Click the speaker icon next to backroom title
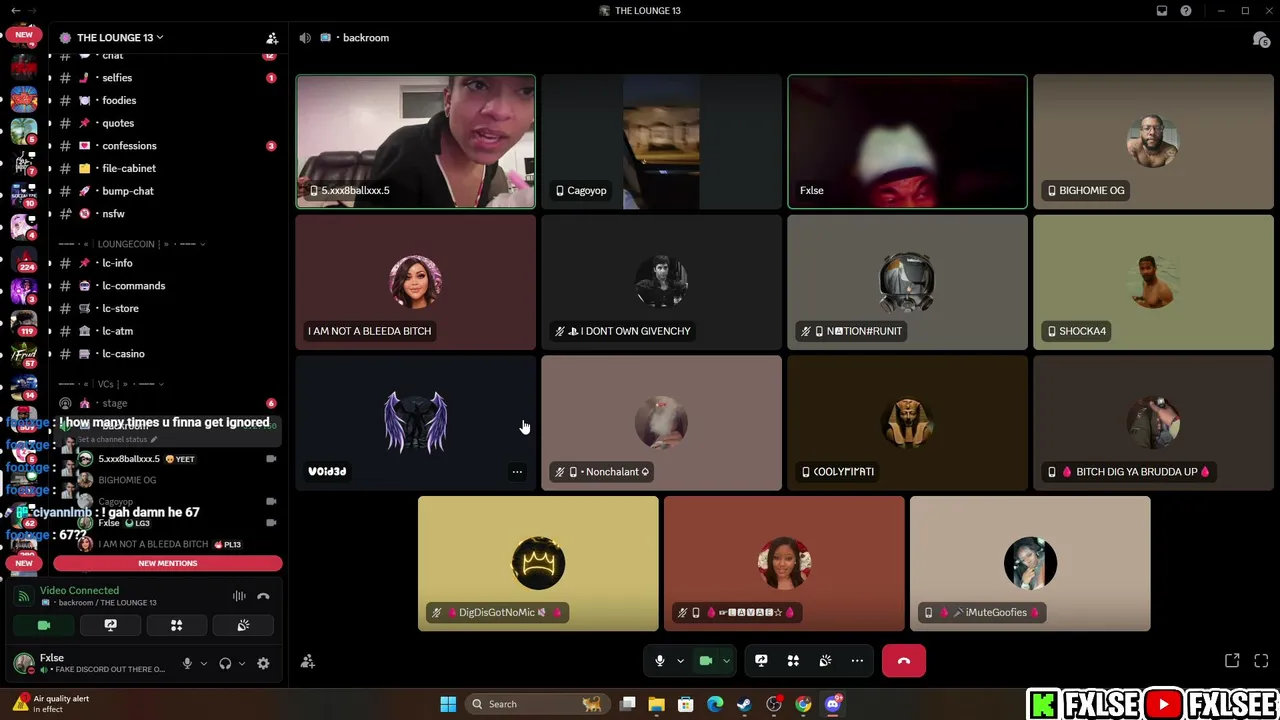The width and height of the screenshot is (1280, 720). (x=305, y=38)
